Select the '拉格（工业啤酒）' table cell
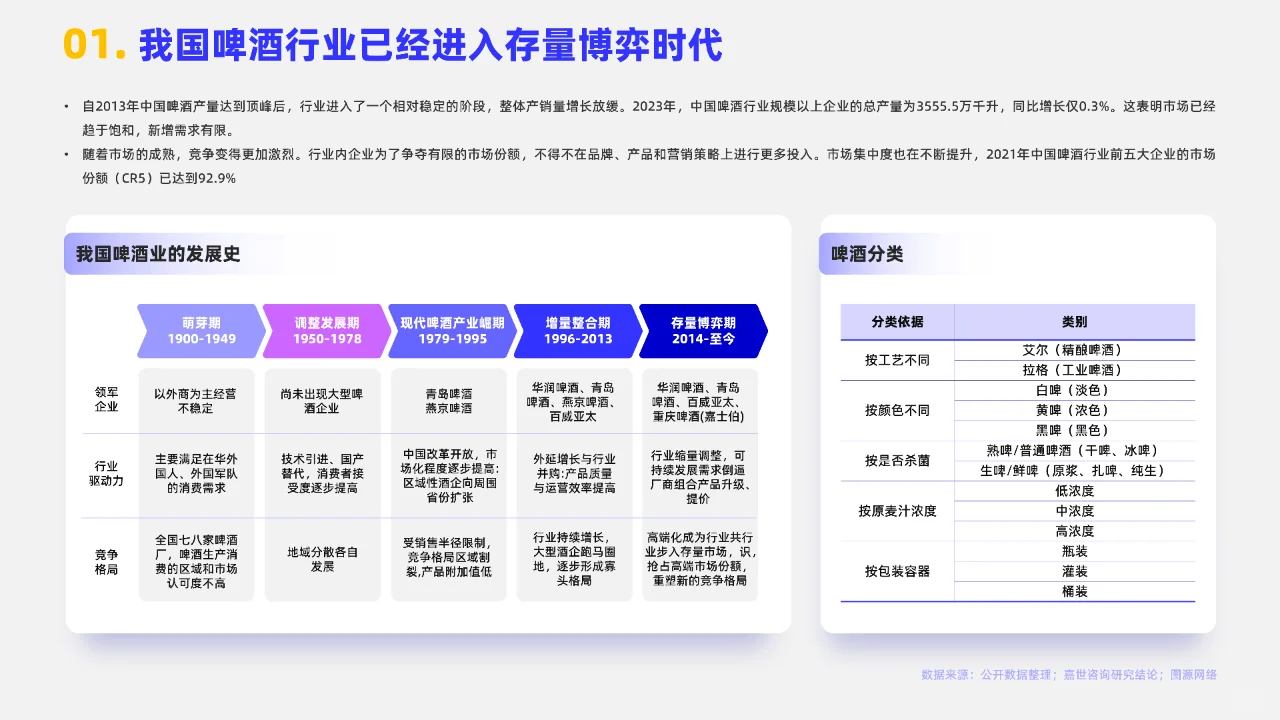The height and width of the screenshot is (720, 1280). pyautogui.click(x=1074, y=370)
